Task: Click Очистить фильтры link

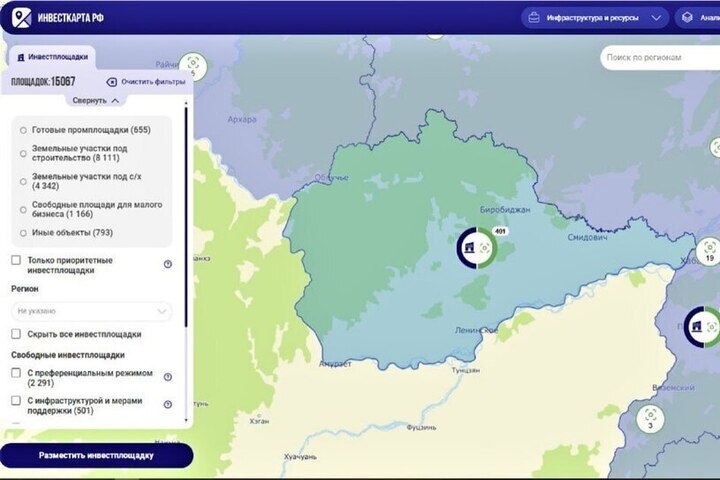Action: click(x=146, y=81)
